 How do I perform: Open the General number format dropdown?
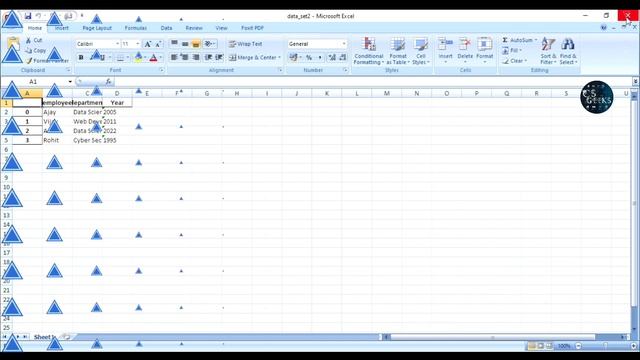344,44
